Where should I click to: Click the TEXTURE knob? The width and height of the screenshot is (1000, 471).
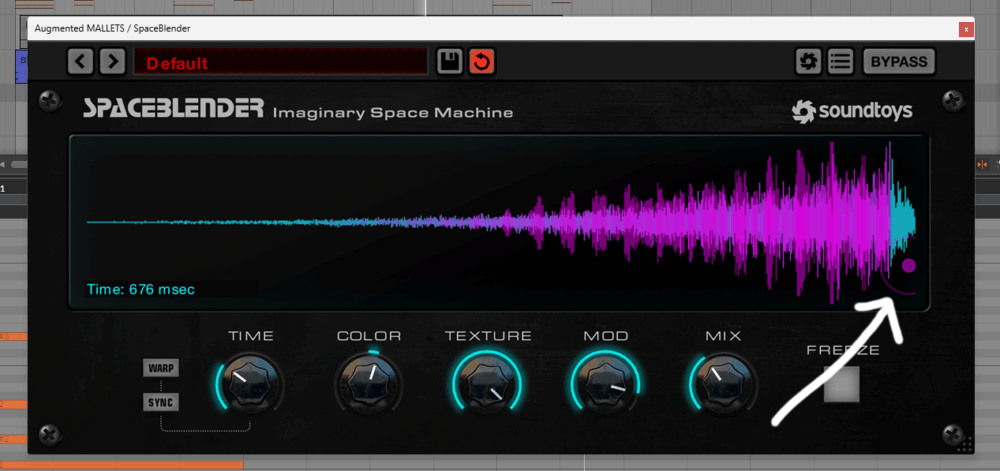[x=487, y=384]
